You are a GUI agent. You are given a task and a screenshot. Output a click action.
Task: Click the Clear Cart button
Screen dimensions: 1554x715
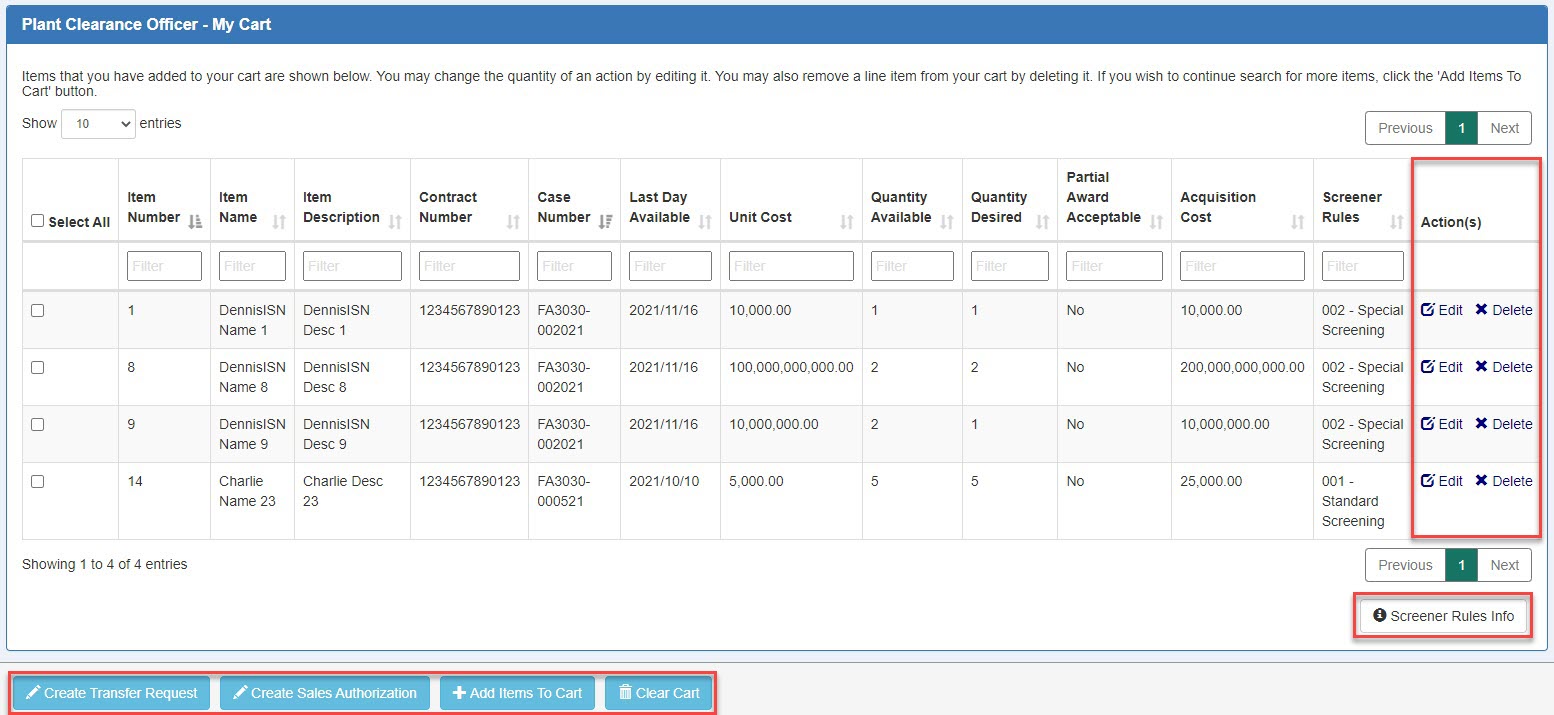658,693
